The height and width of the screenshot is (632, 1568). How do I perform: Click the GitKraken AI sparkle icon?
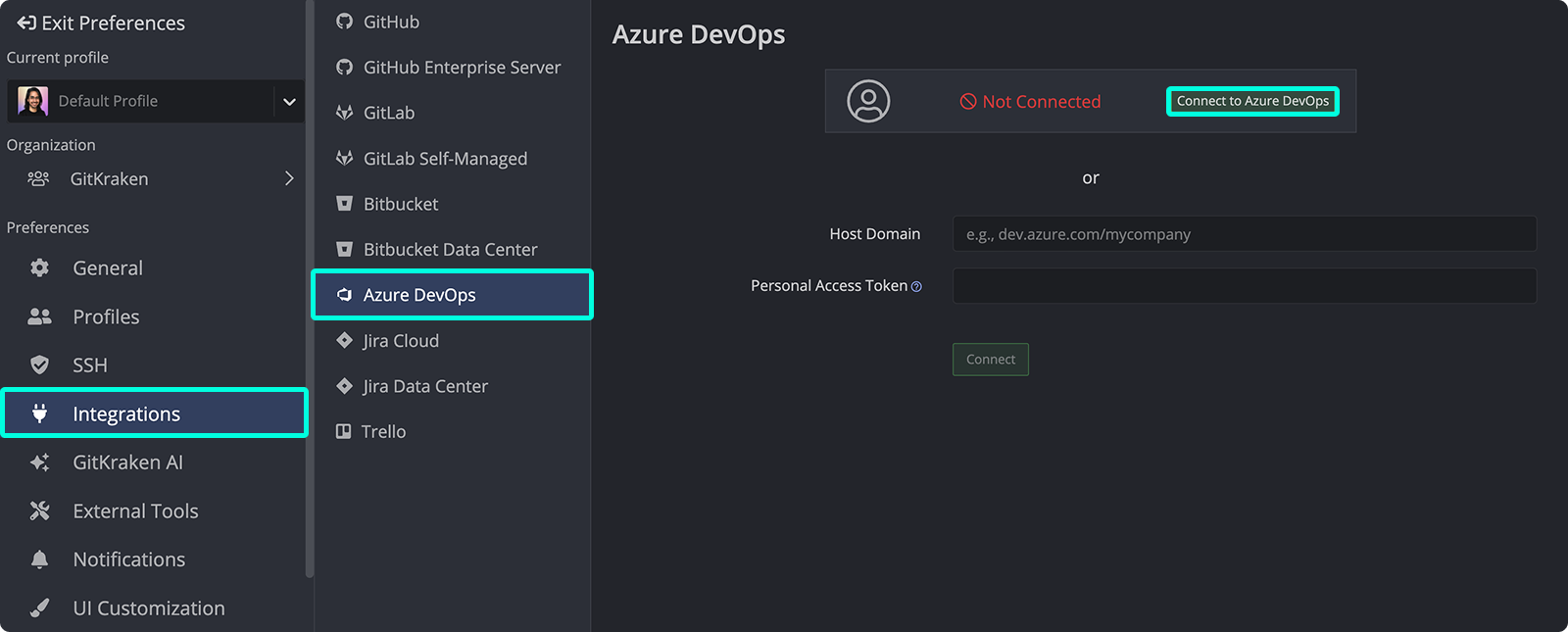[39, 462]
